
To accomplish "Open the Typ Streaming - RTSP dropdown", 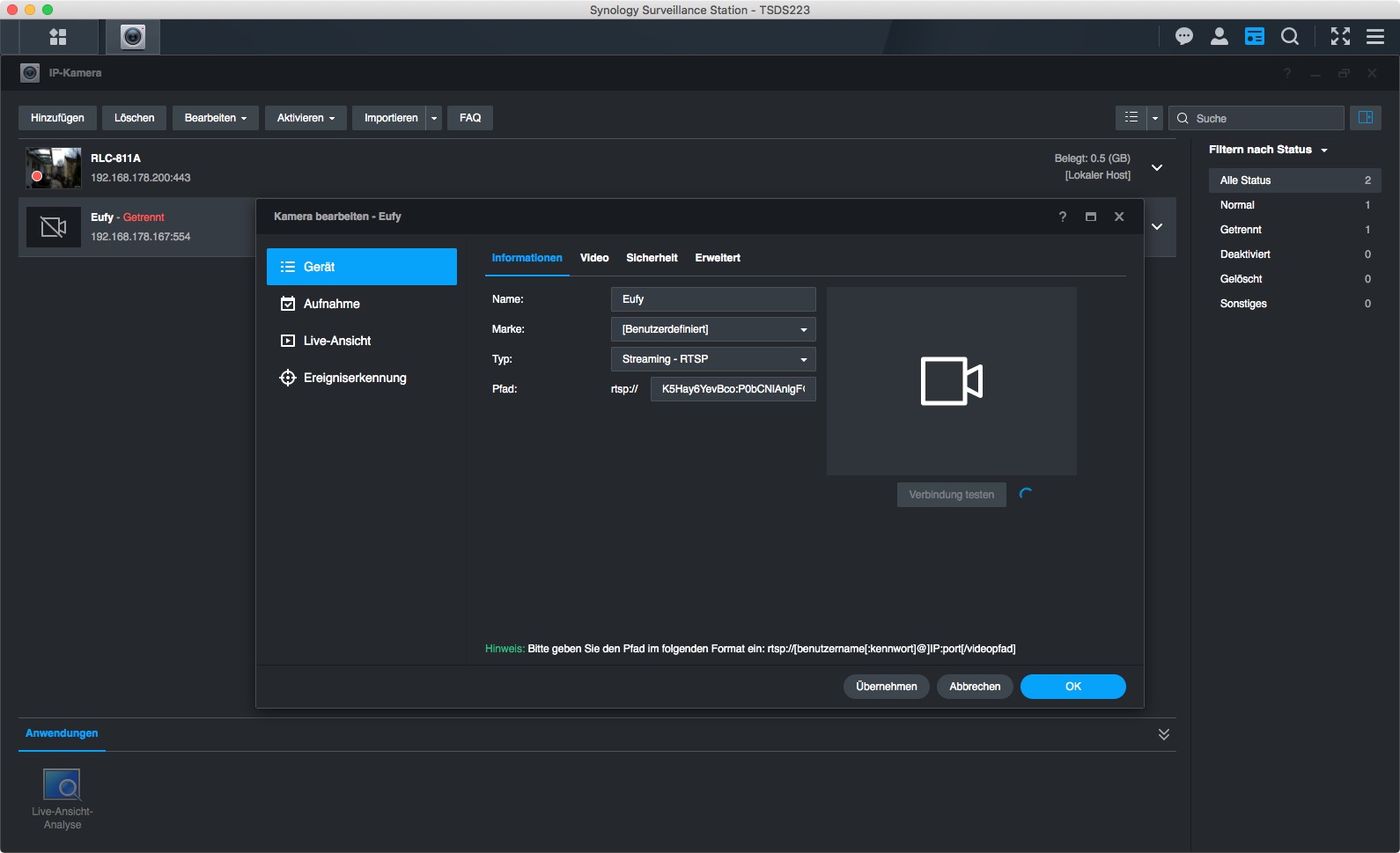I will (712, 359).
